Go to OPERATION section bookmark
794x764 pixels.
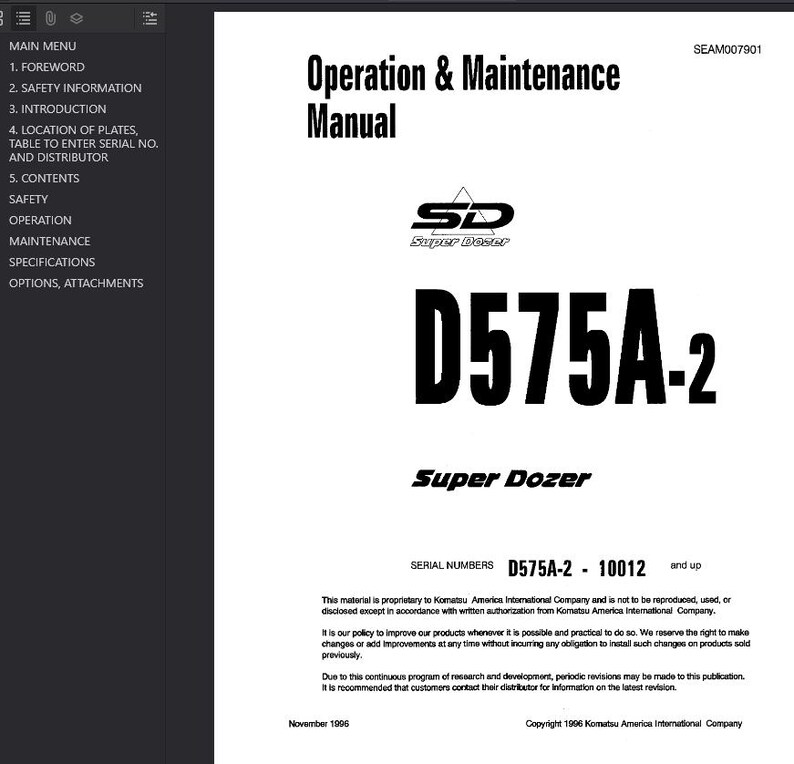[40, 220]
